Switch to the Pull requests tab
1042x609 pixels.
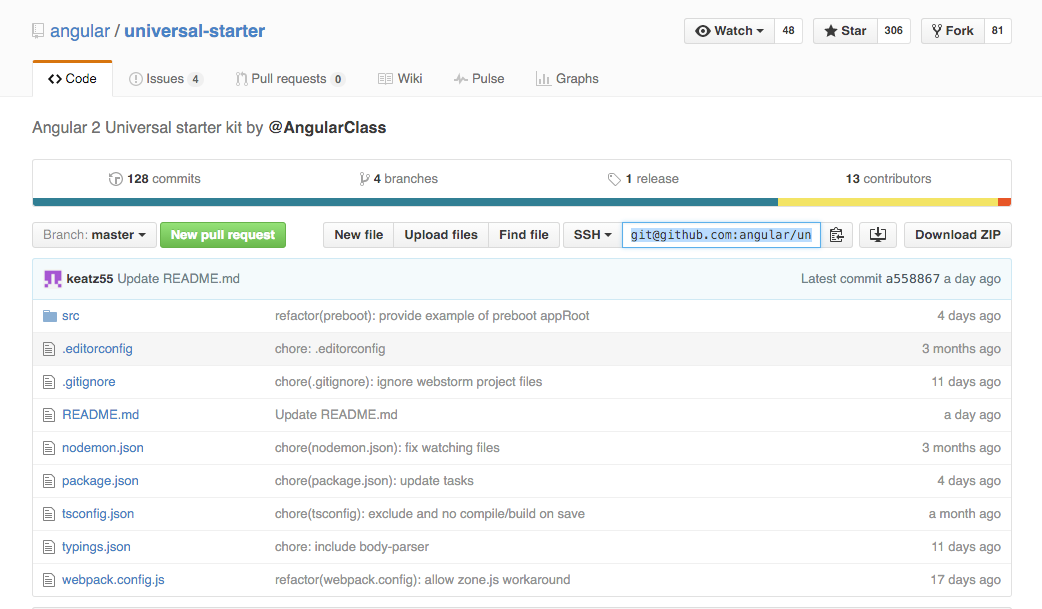point(290,78)
